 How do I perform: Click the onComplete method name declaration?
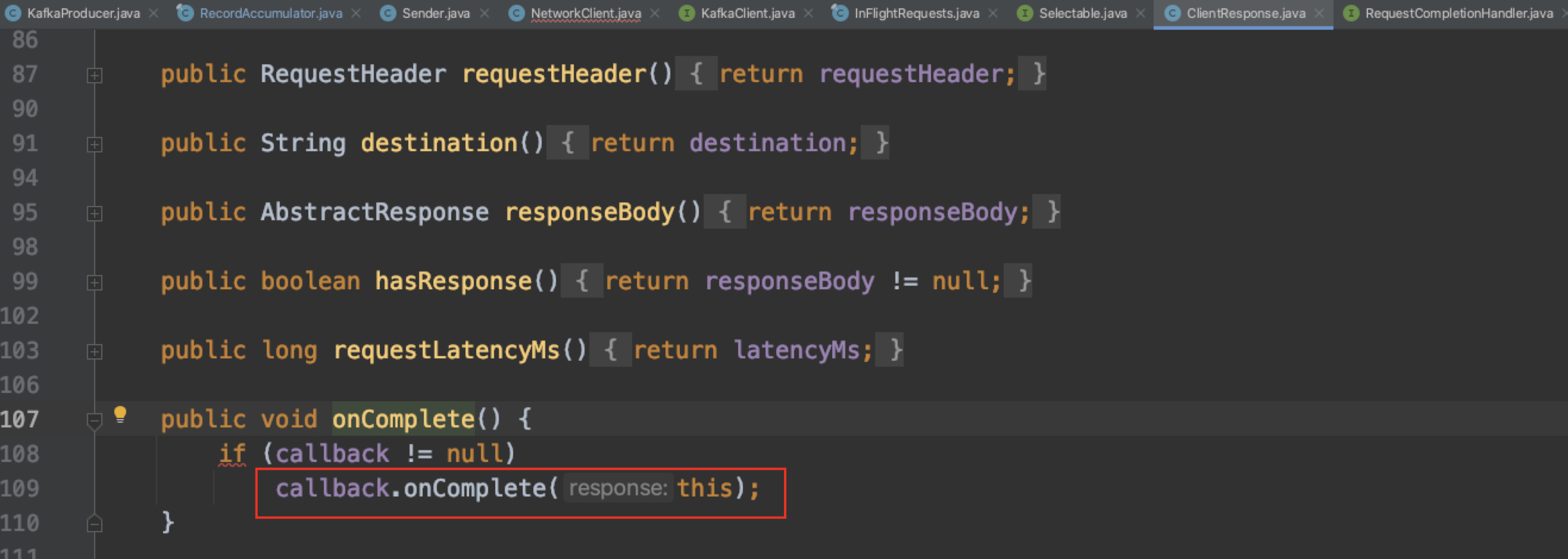click(403, 419)
